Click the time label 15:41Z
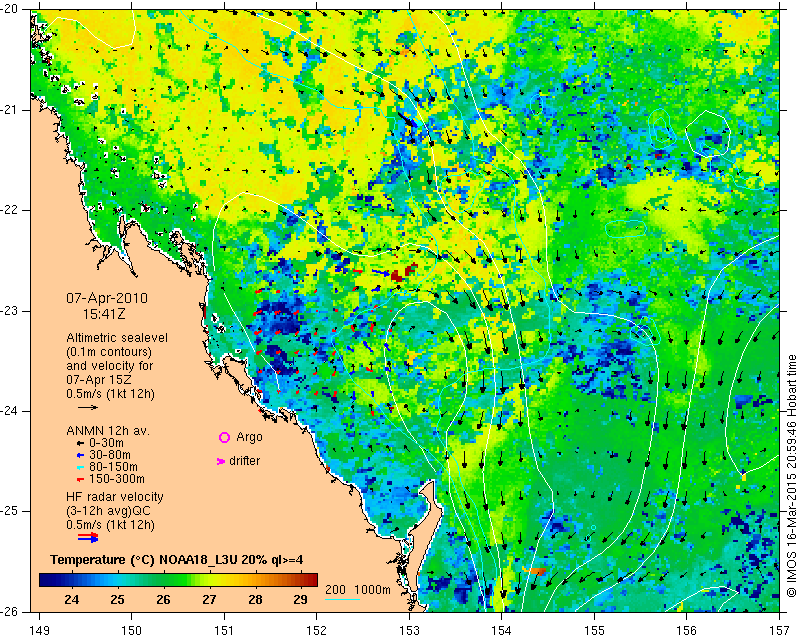 tap(104, 314)
